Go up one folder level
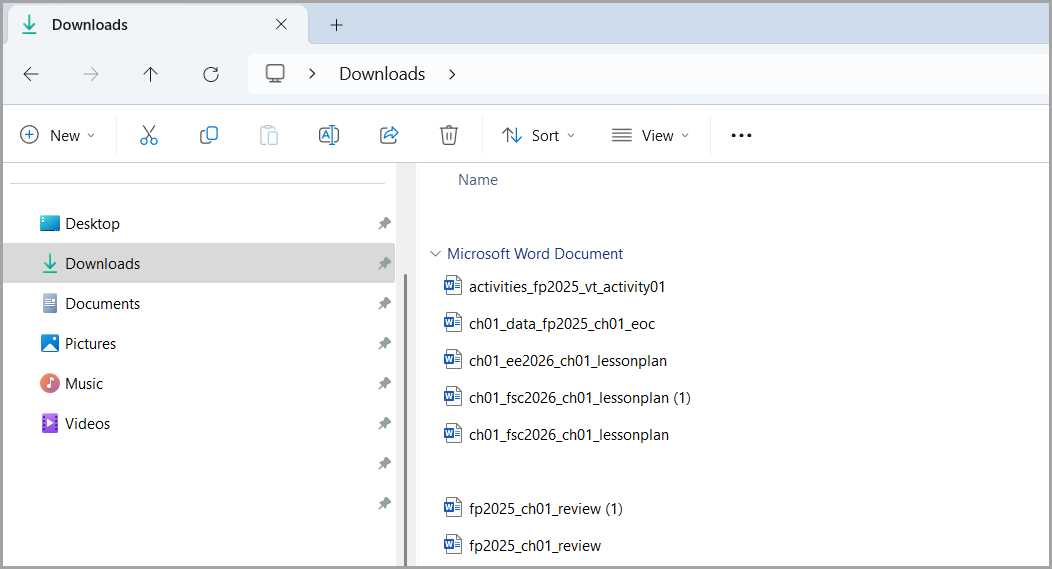 click(150, 74)
